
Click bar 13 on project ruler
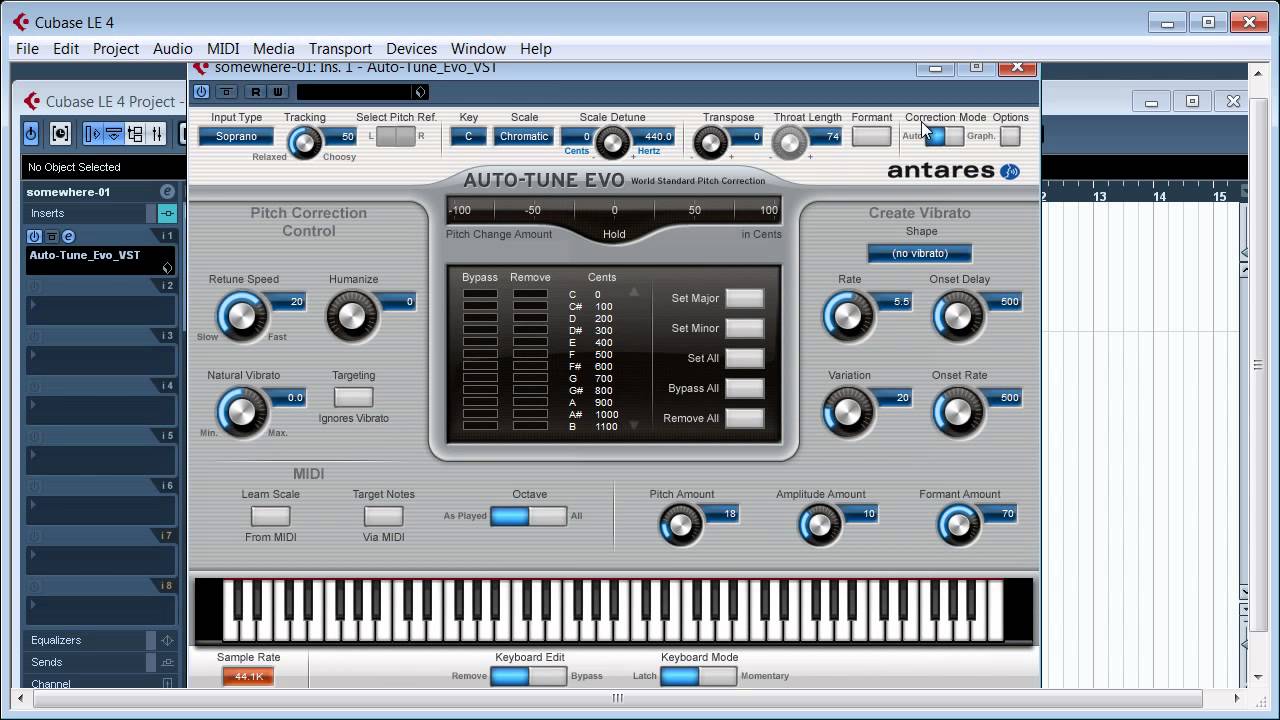1099,196
